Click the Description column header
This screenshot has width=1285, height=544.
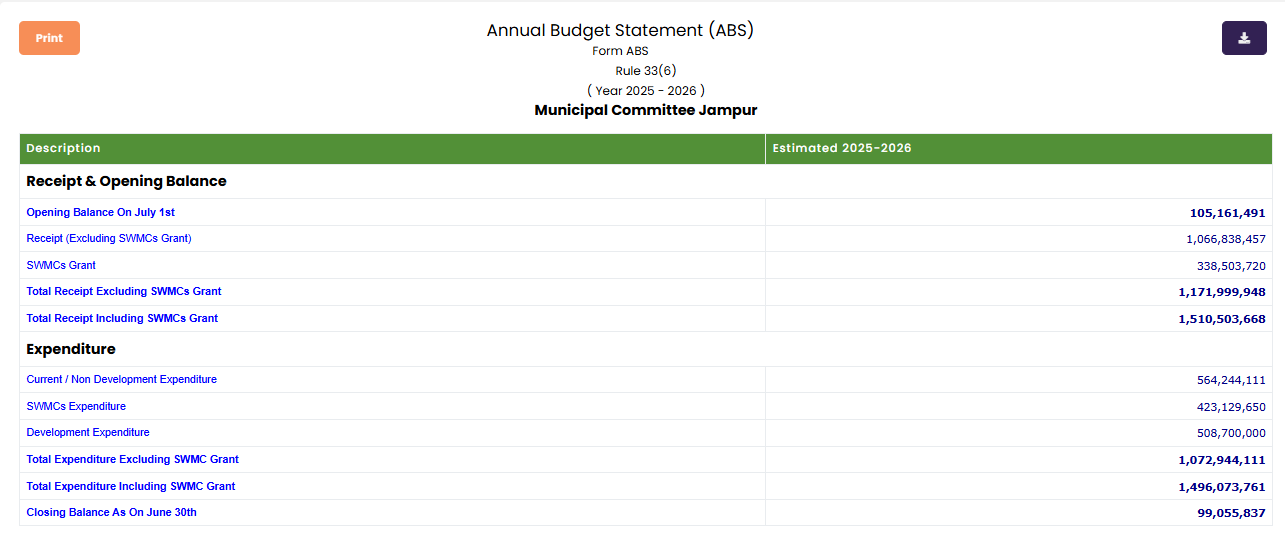coord(63,148)
